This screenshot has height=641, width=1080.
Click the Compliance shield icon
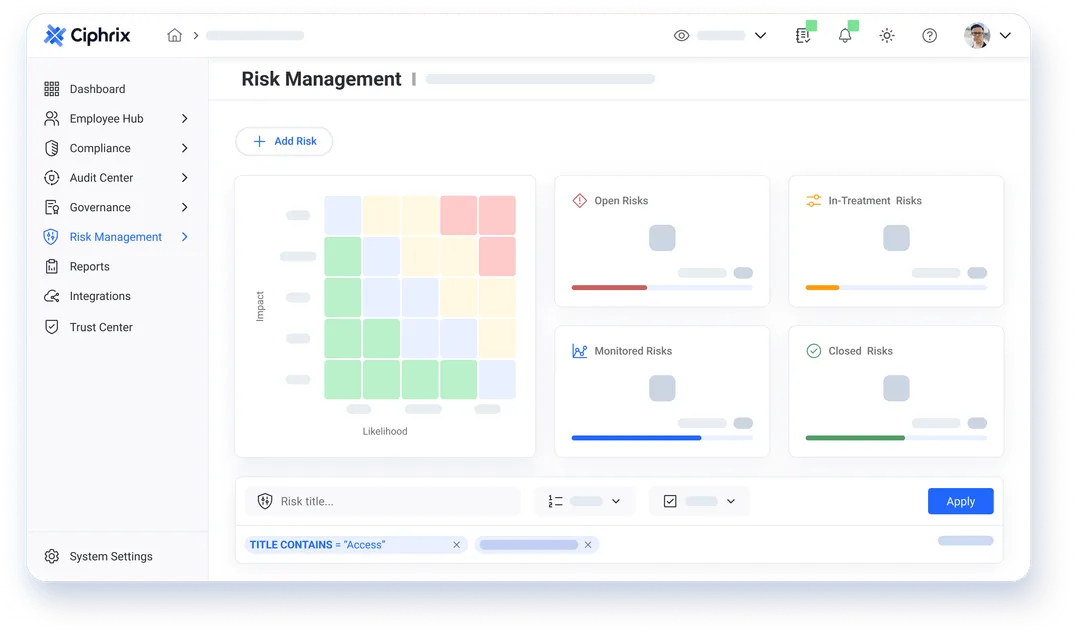(52, 148)
